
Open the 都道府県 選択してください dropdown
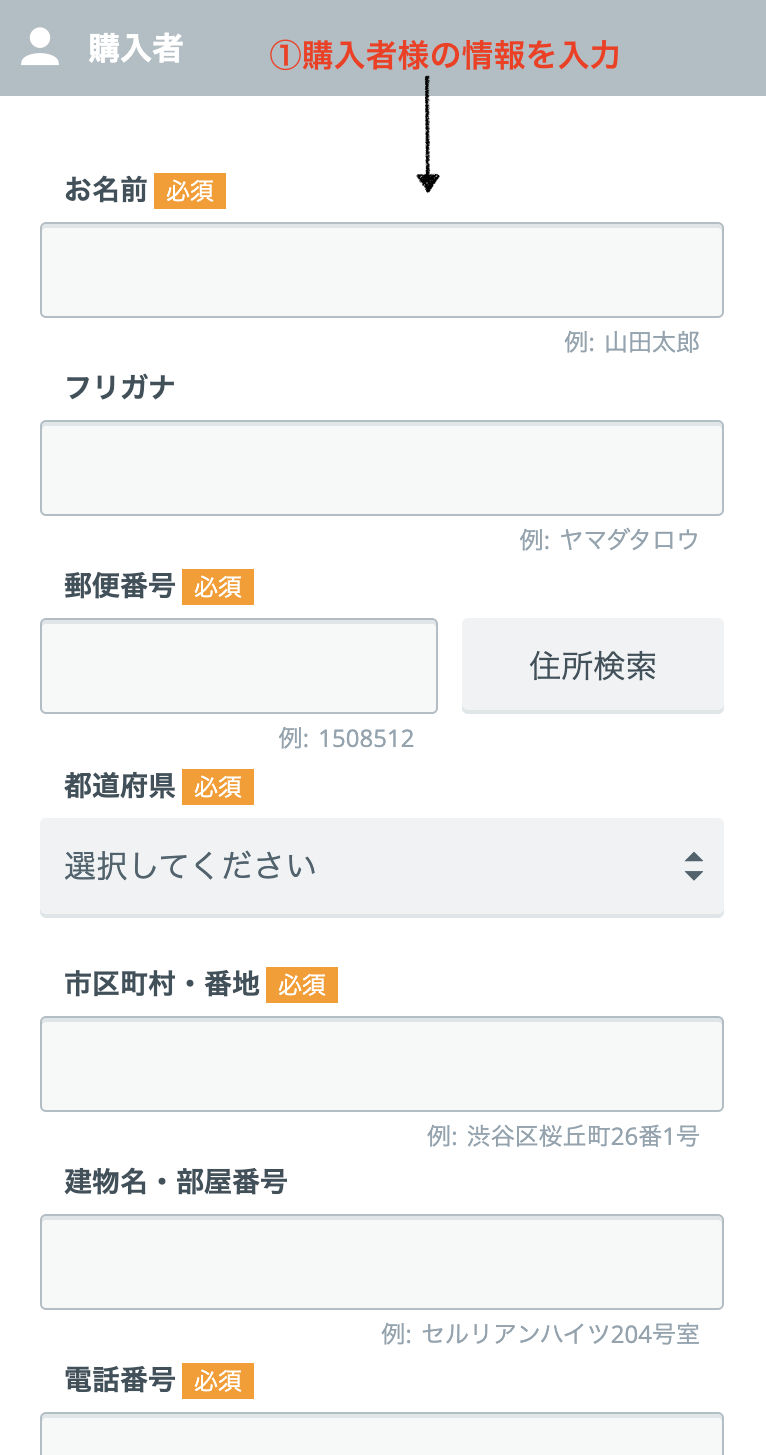point(381,866)
